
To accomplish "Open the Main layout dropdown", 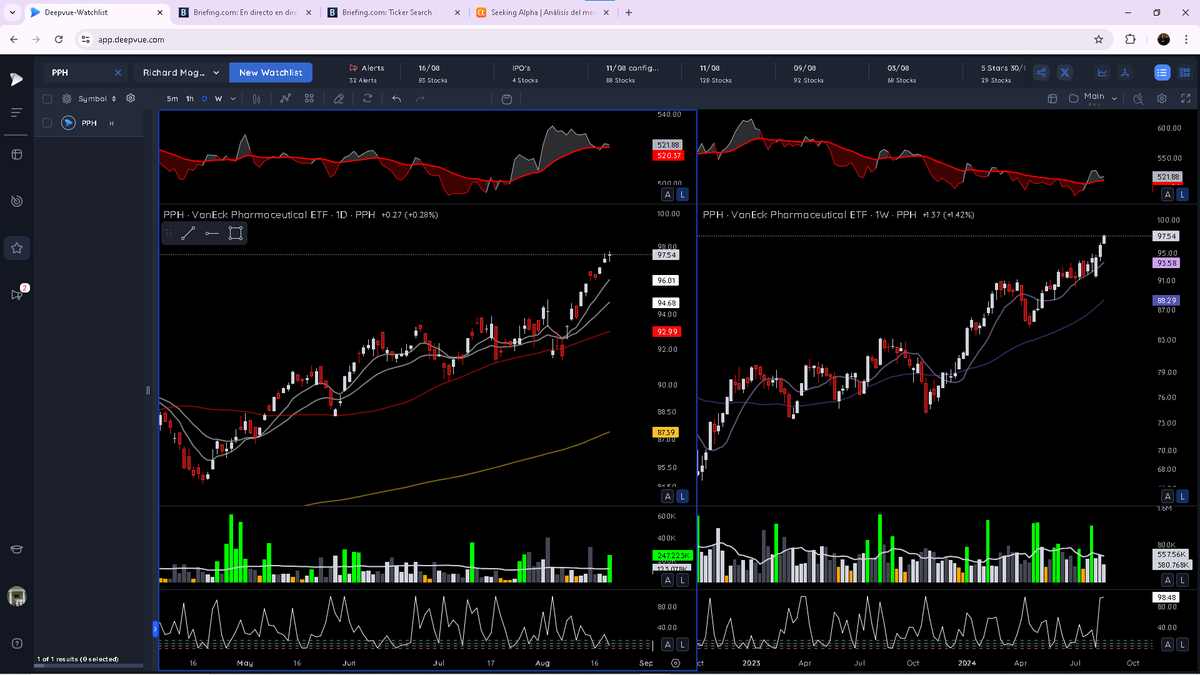I will (1102, 98).
